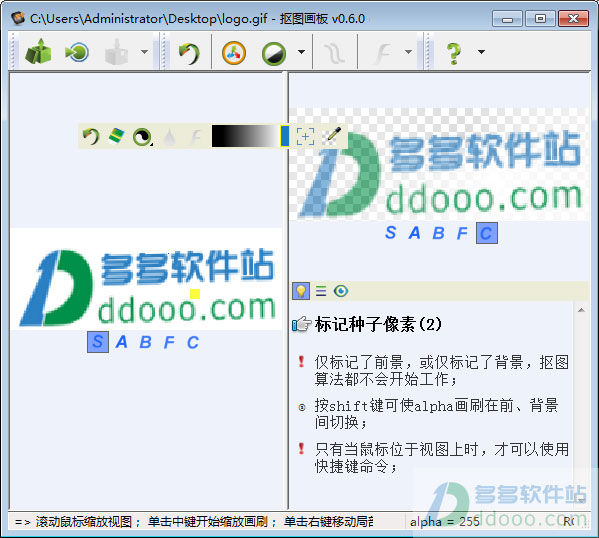Click the floating toolbar undo arrow
The height and width of the screenshot is (538, 599).
tap(91, 136)
